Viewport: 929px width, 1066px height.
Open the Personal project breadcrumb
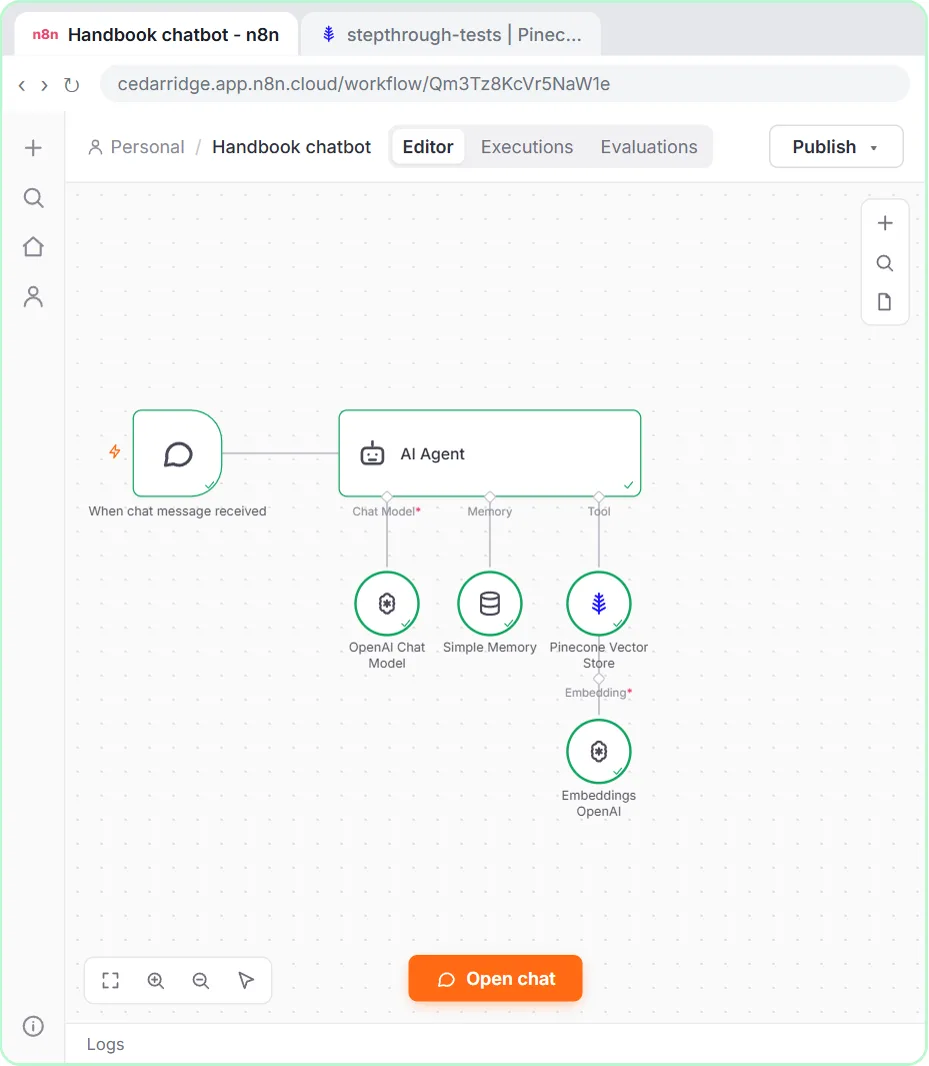[x=137, y=147]
